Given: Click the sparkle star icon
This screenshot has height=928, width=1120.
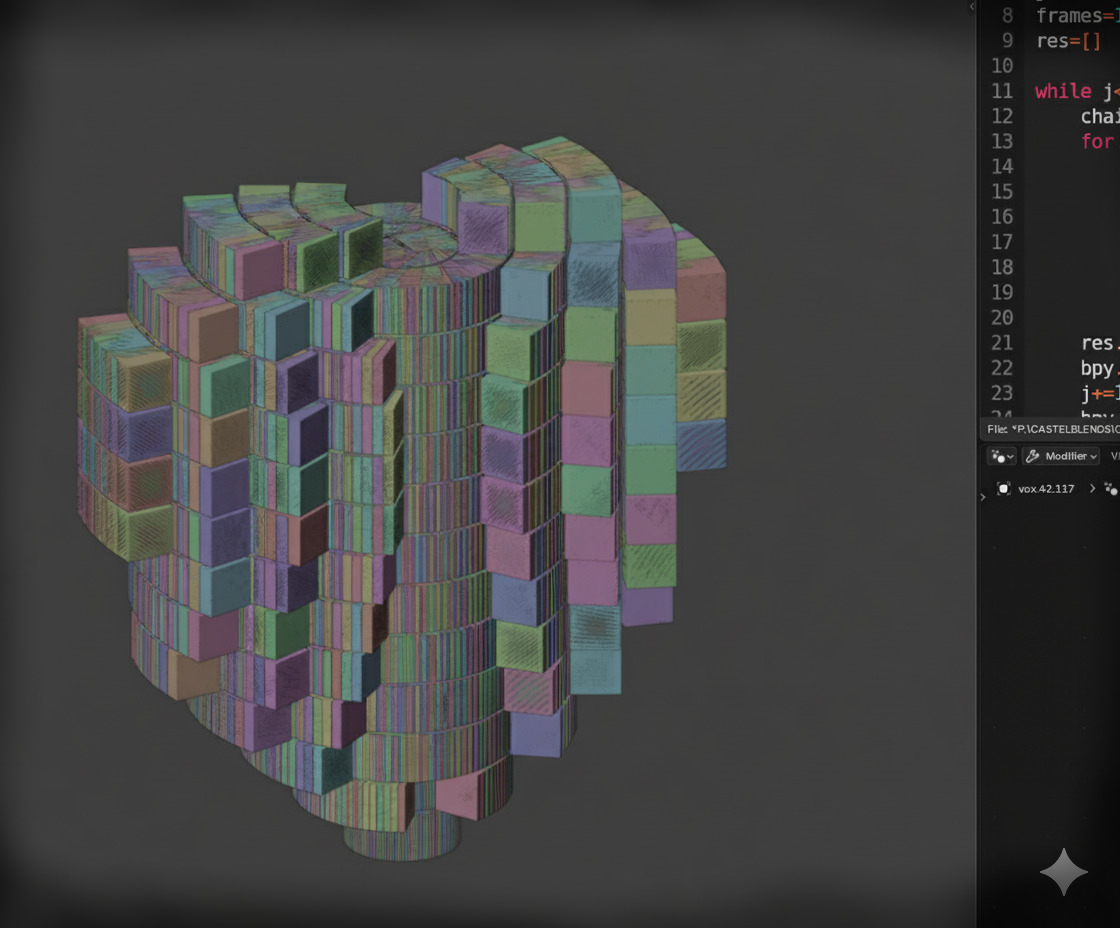Looking at the screenshot, I should point(1063,872).
